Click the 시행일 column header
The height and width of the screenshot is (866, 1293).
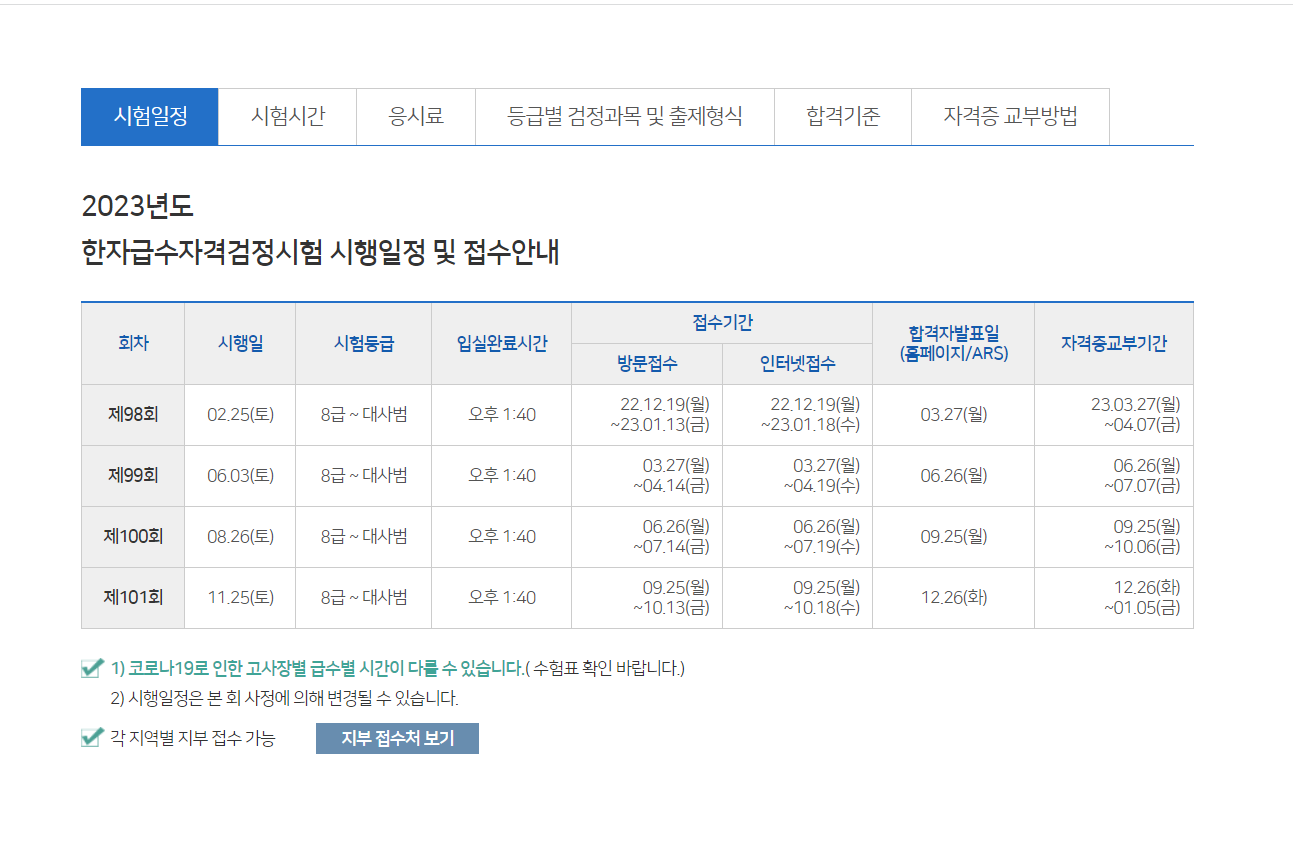coord(239,343)
